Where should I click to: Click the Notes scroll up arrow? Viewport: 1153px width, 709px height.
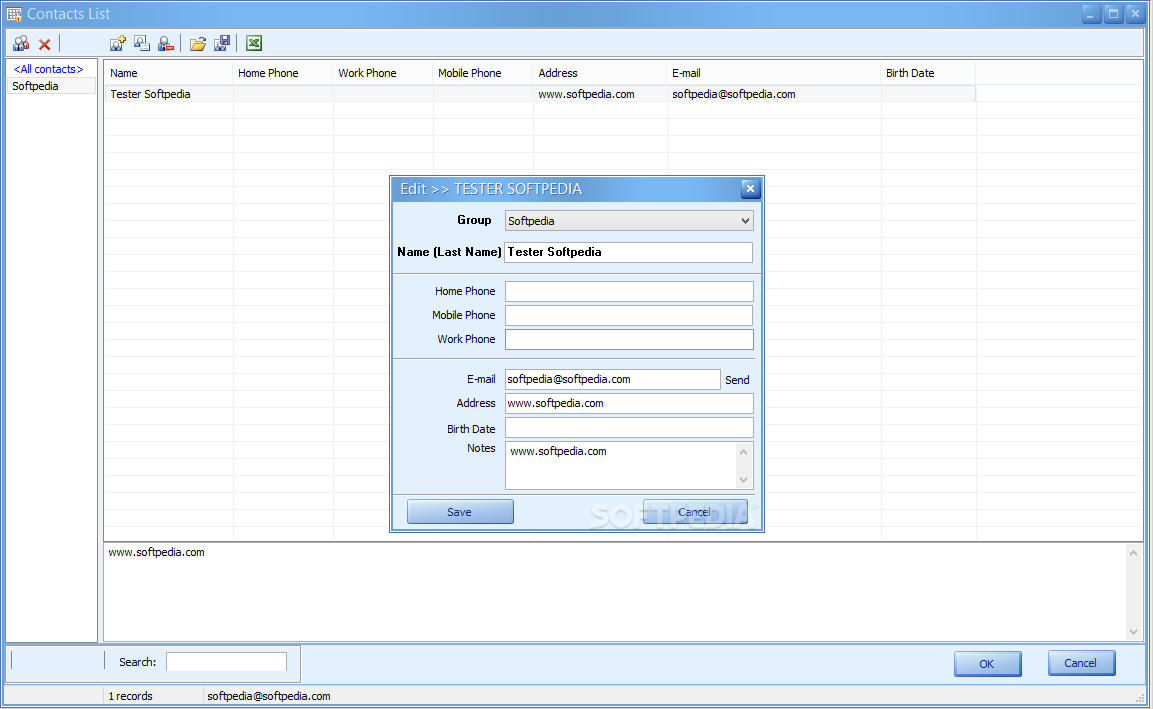click(743, 452)
